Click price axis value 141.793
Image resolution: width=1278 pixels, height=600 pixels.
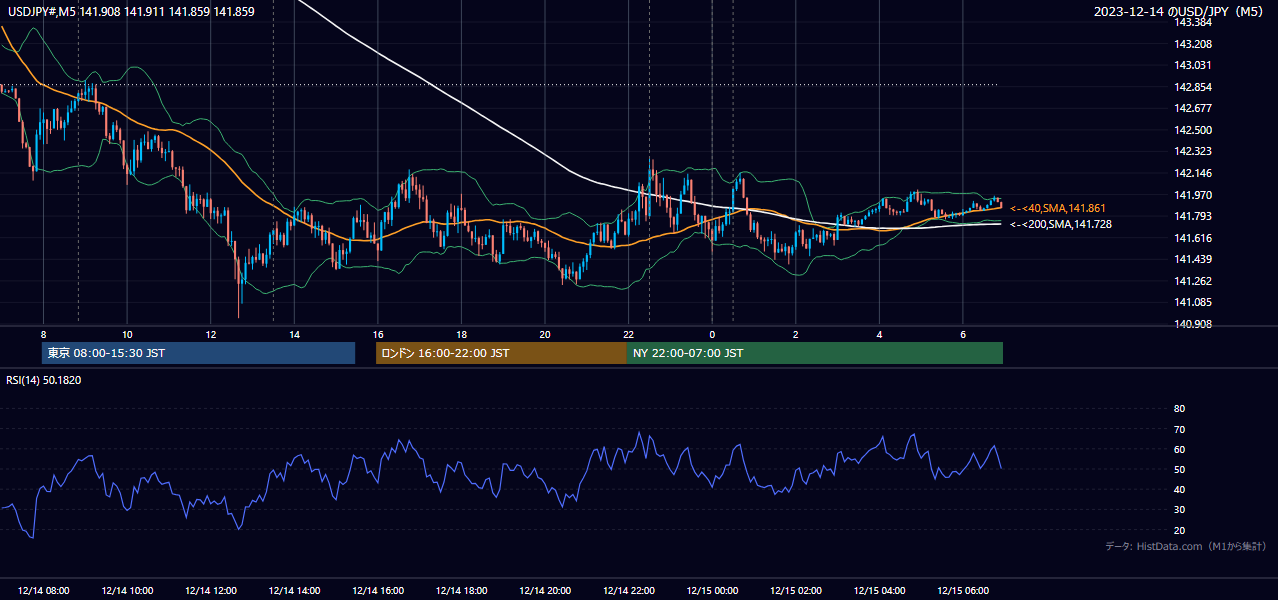click(1192, 216)
